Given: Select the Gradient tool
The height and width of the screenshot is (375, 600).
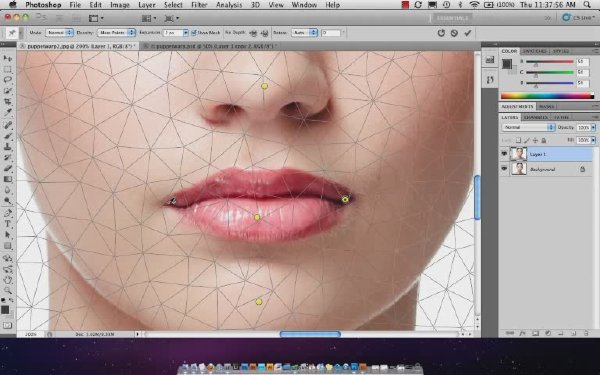Looking at the screenshot, I should (x=8, y=179).
